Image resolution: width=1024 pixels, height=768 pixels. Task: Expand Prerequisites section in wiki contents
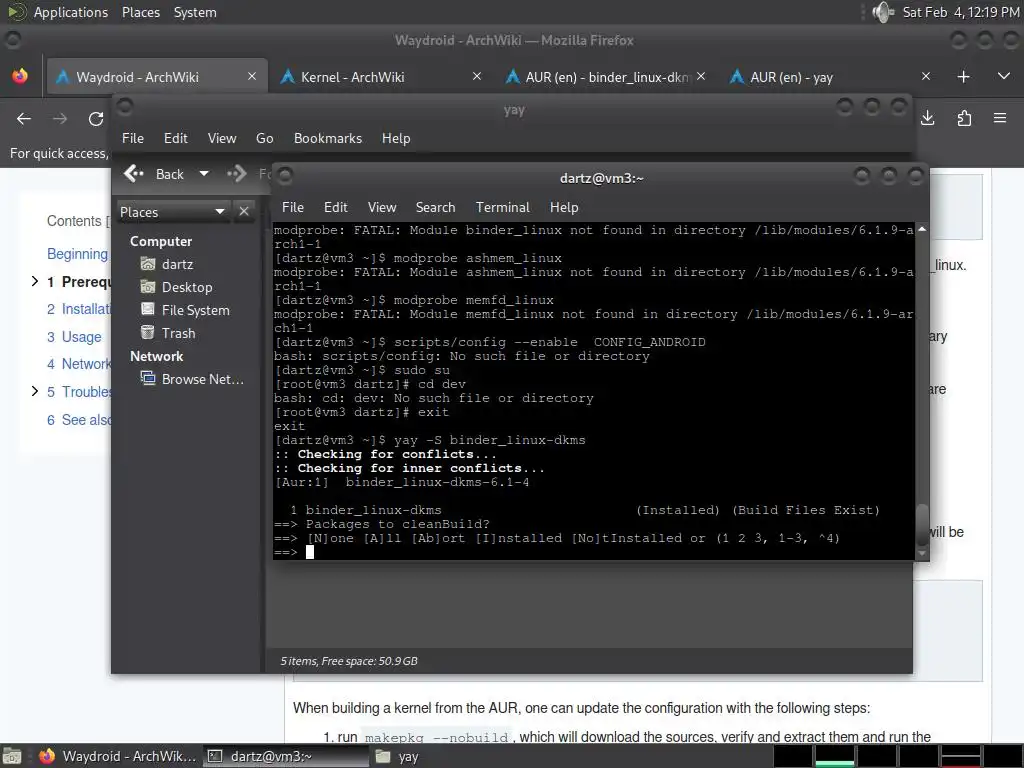pyautogui.click(x=35, y=281)
